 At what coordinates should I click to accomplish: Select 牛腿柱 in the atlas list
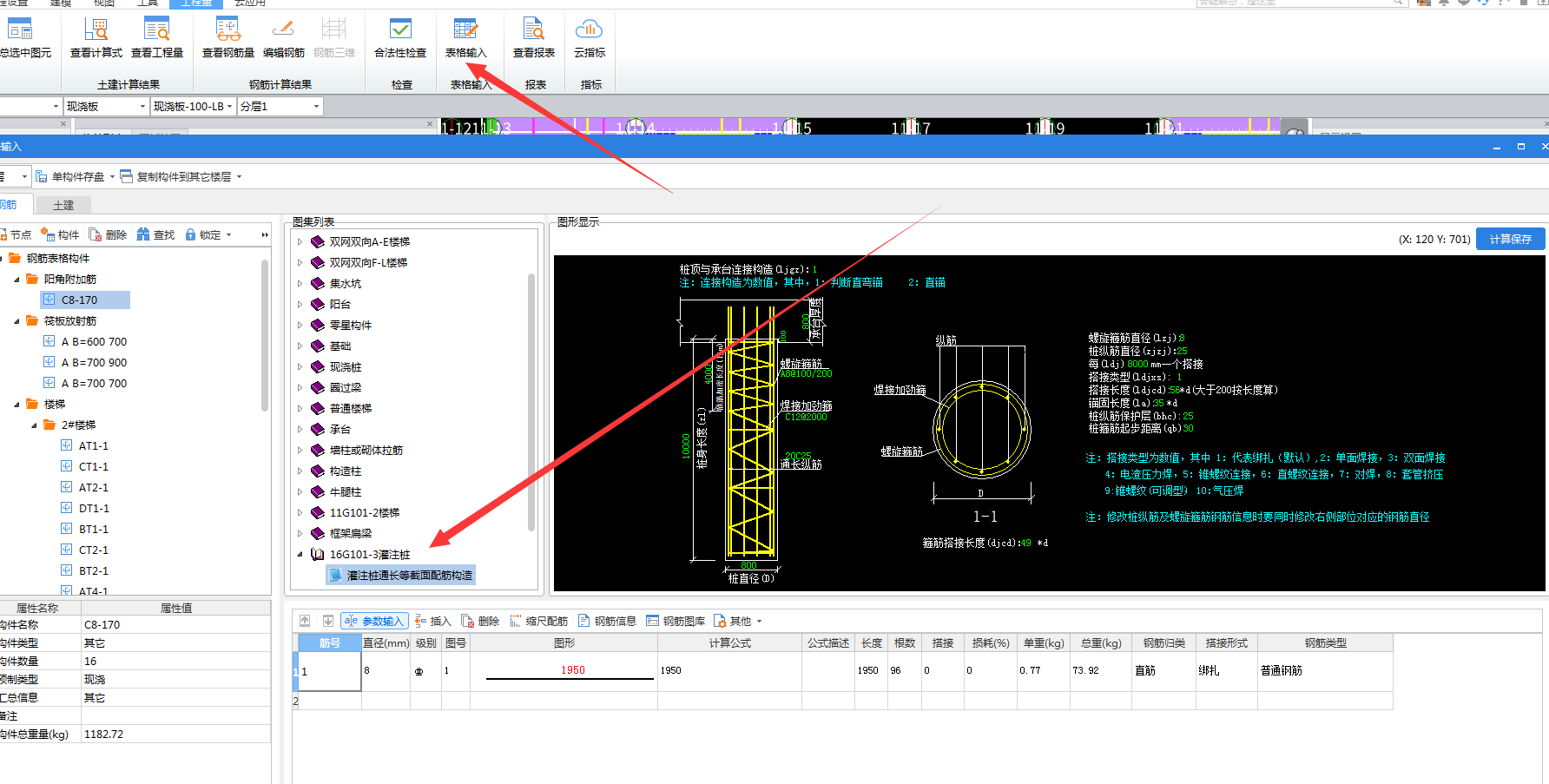pos(346,492)
